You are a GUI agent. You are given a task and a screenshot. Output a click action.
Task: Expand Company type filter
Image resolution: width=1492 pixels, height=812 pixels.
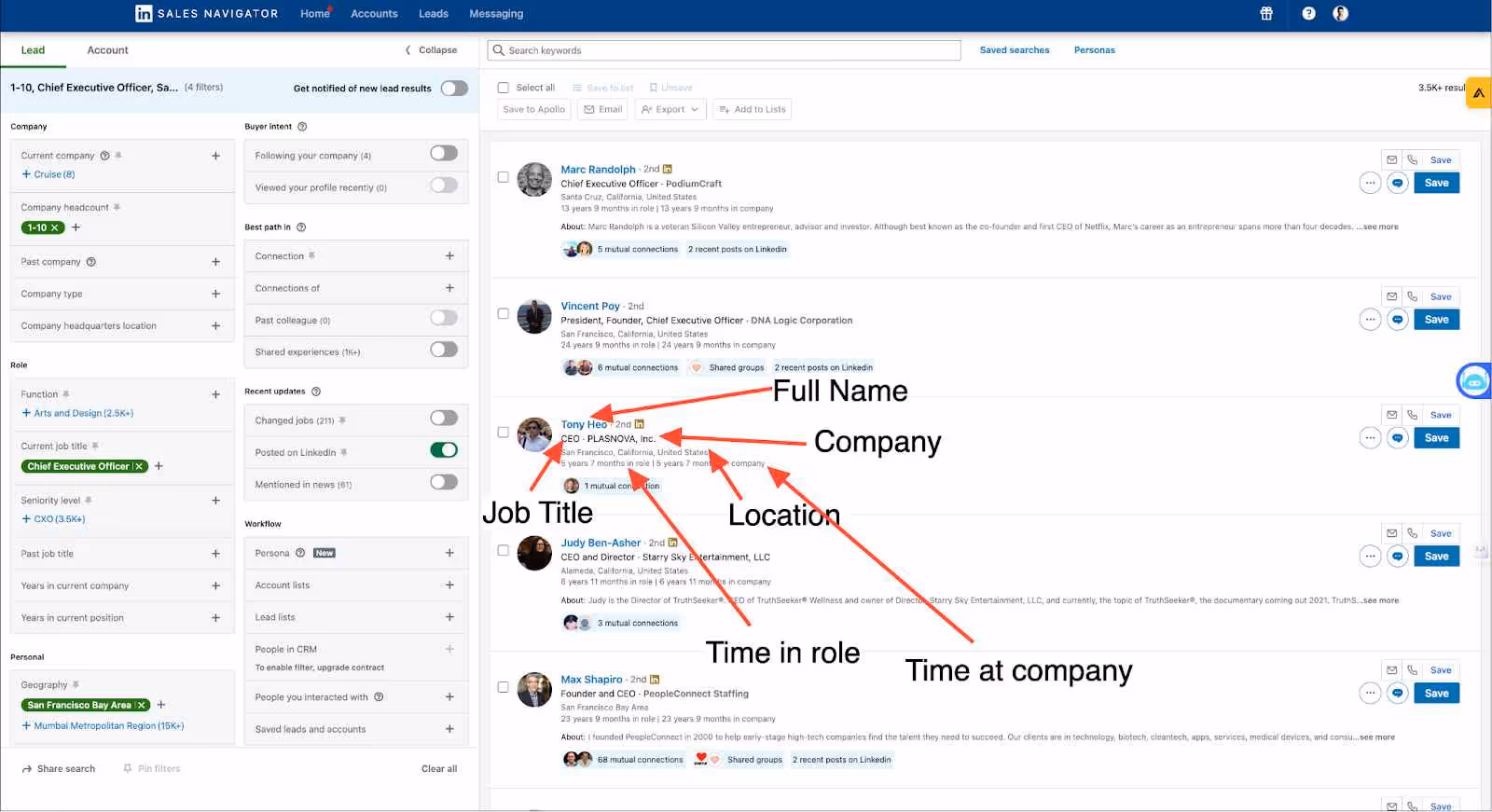pyautogui.click(x=215, y=294)
